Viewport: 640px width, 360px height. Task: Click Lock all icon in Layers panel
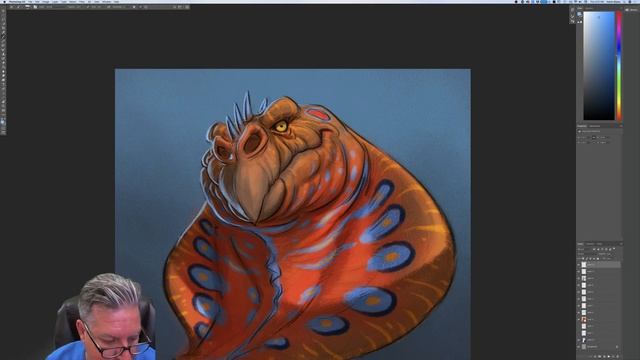pyautogui.click(x=598, y=258)
